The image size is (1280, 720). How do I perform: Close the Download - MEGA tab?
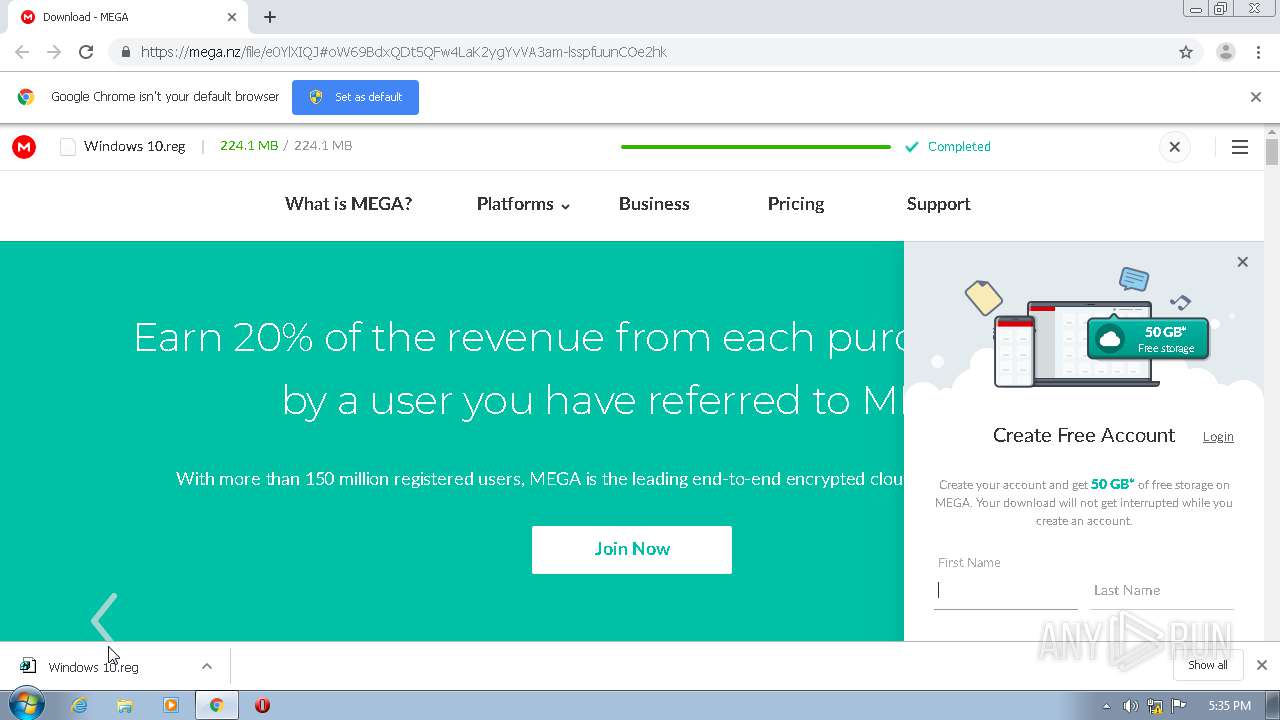[232, 17]
